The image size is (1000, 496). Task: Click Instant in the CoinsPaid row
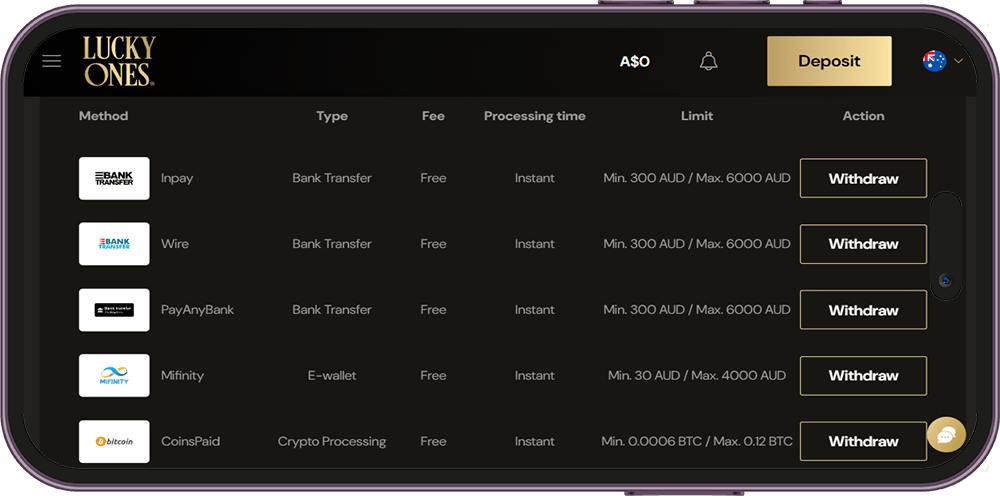(x=534, y=441)
